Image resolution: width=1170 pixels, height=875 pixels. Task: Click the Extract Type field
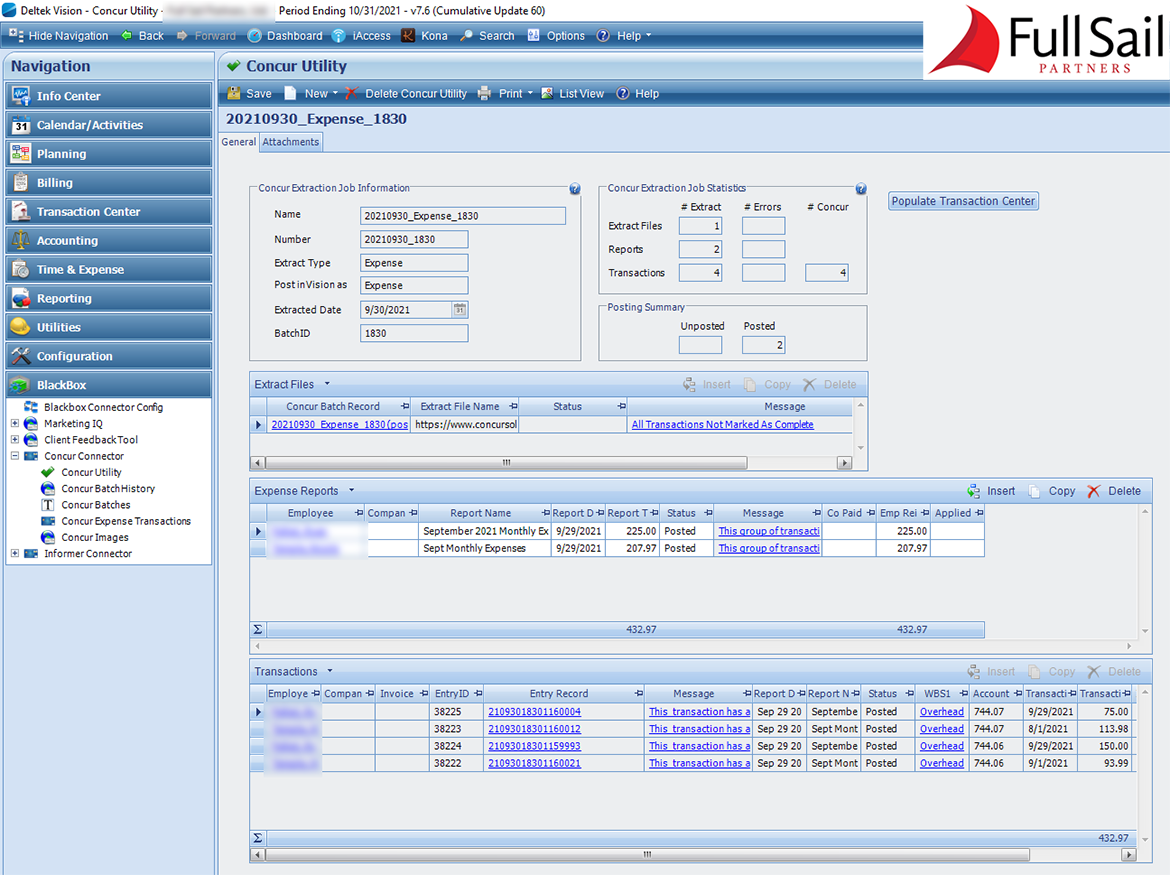[x=414, y=263]
